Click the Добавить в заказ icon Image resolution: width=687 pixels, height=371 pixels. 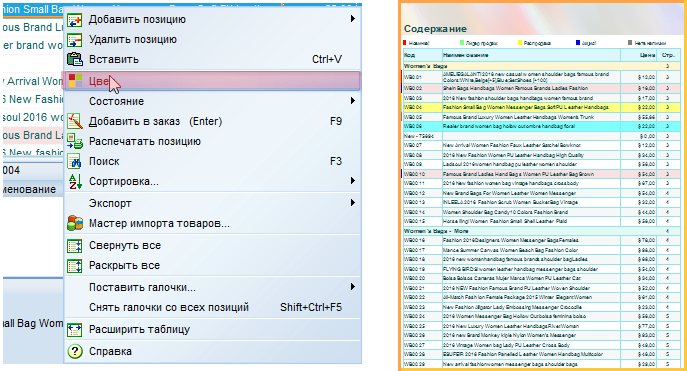[75, 121]
